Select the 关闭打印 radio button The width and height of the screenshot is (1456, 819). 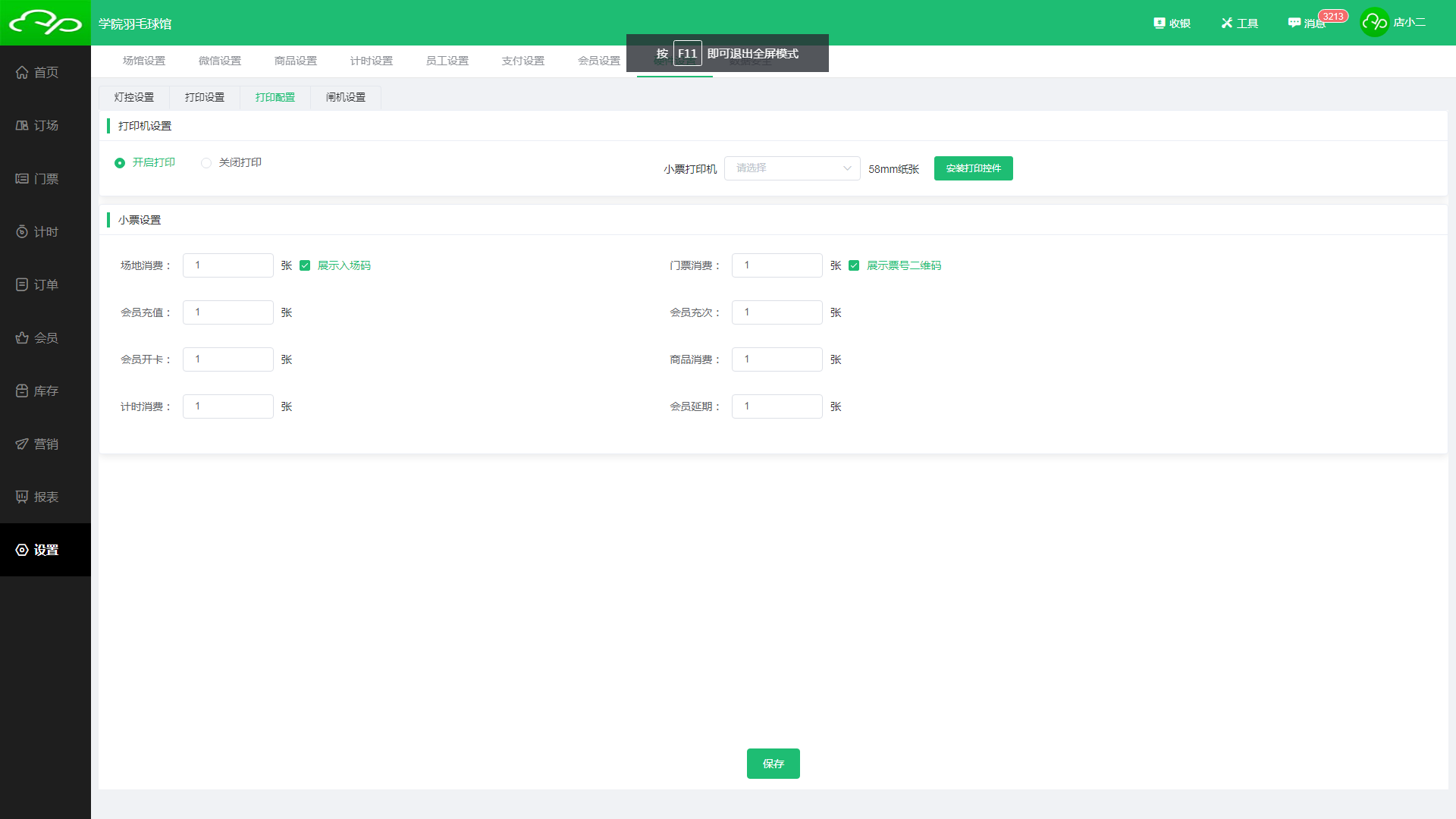coord(206,163)
